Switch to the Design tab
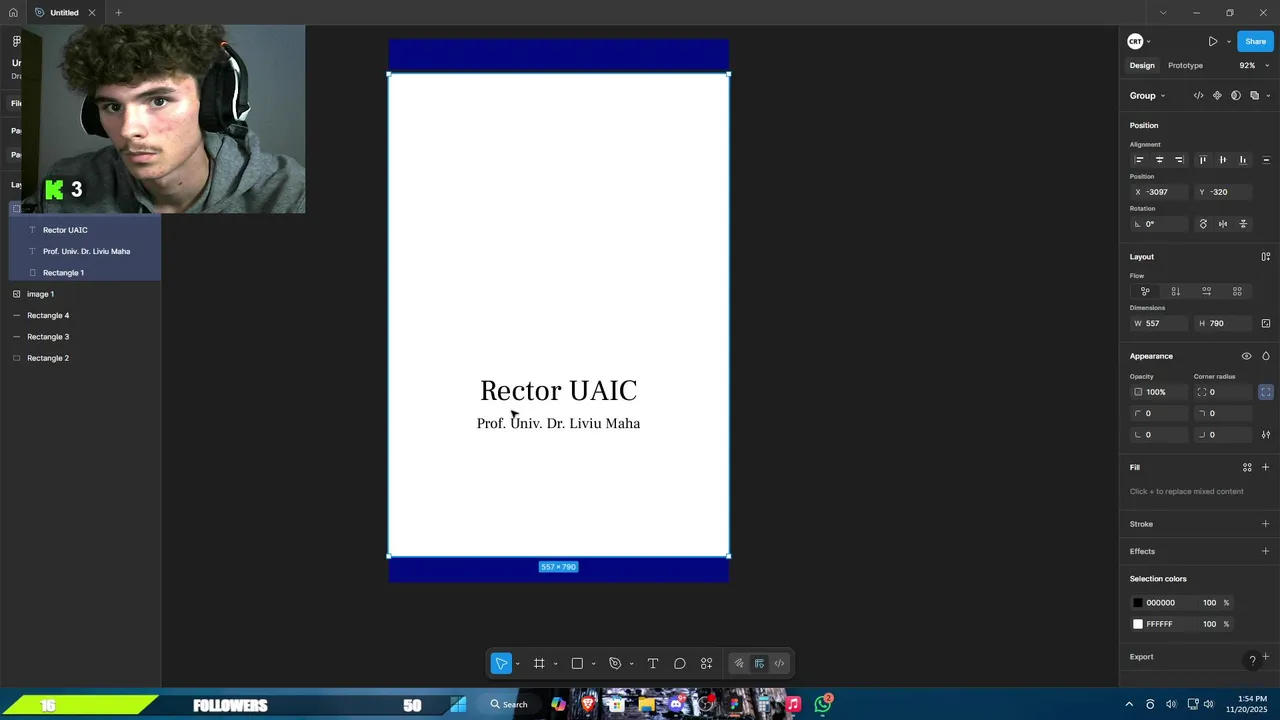 tap(1142, 66)
